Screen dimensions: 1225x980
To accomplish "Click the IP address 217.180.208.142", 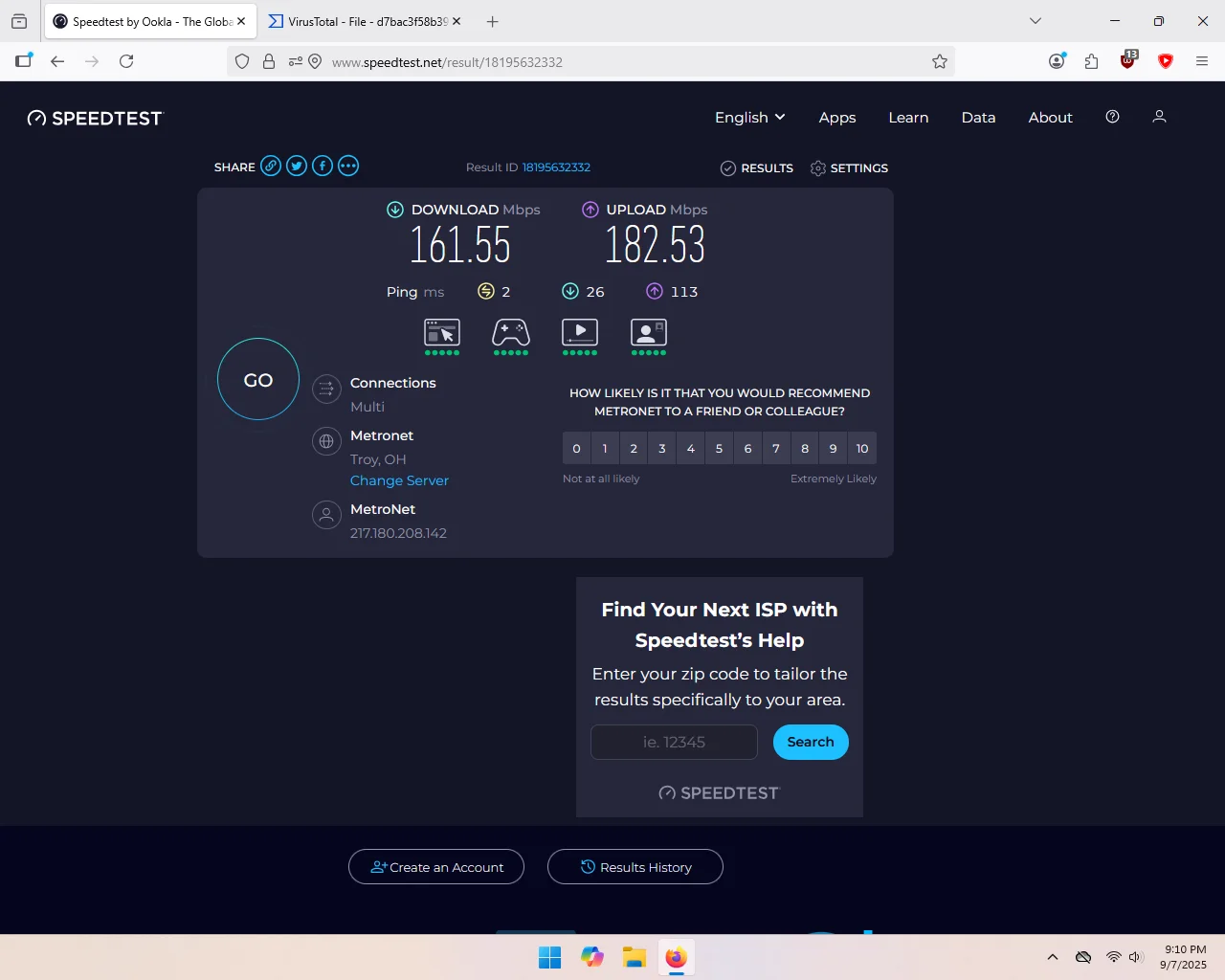I will pos(398,533).
